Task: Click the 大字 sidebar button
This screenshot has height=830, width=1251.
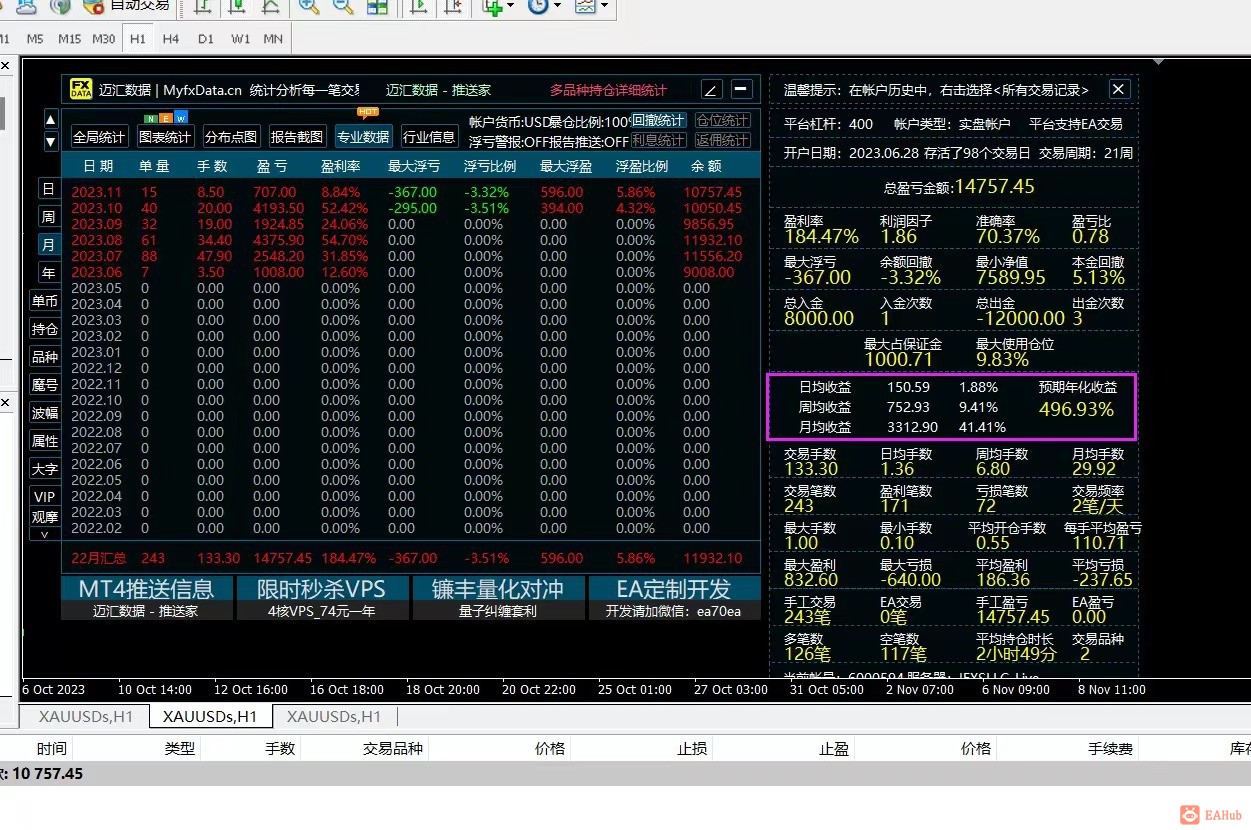Action: coord(45,469)
